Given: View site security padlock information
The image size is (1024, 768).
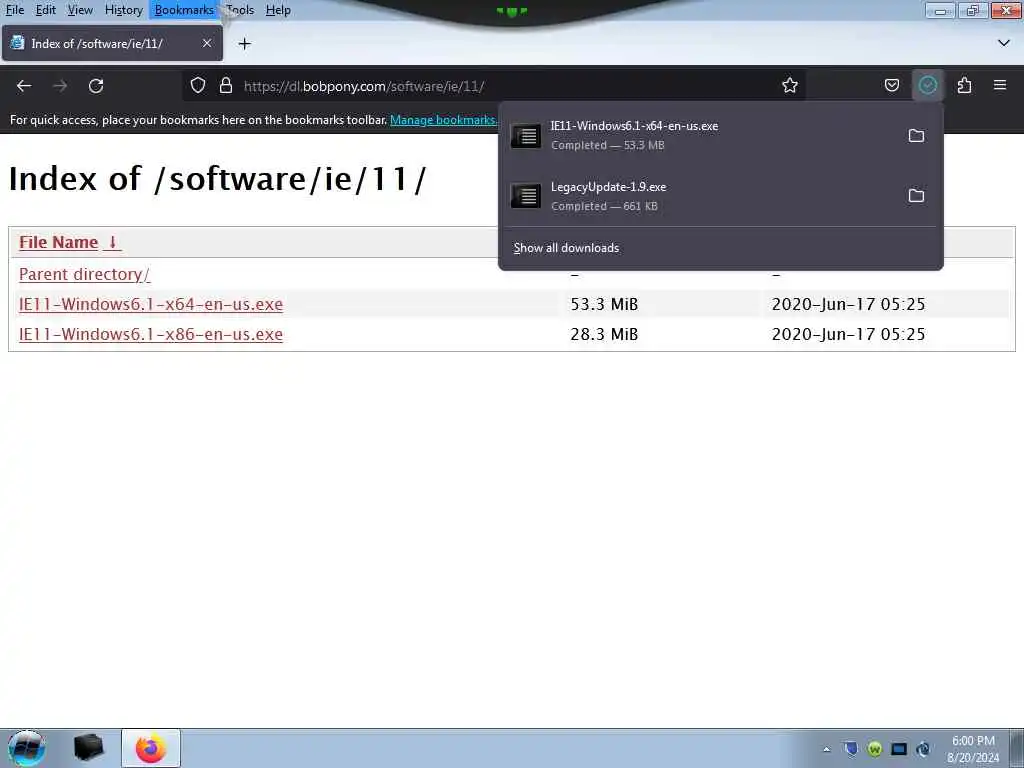Looking at the screenshot, I should coord(226,86).
